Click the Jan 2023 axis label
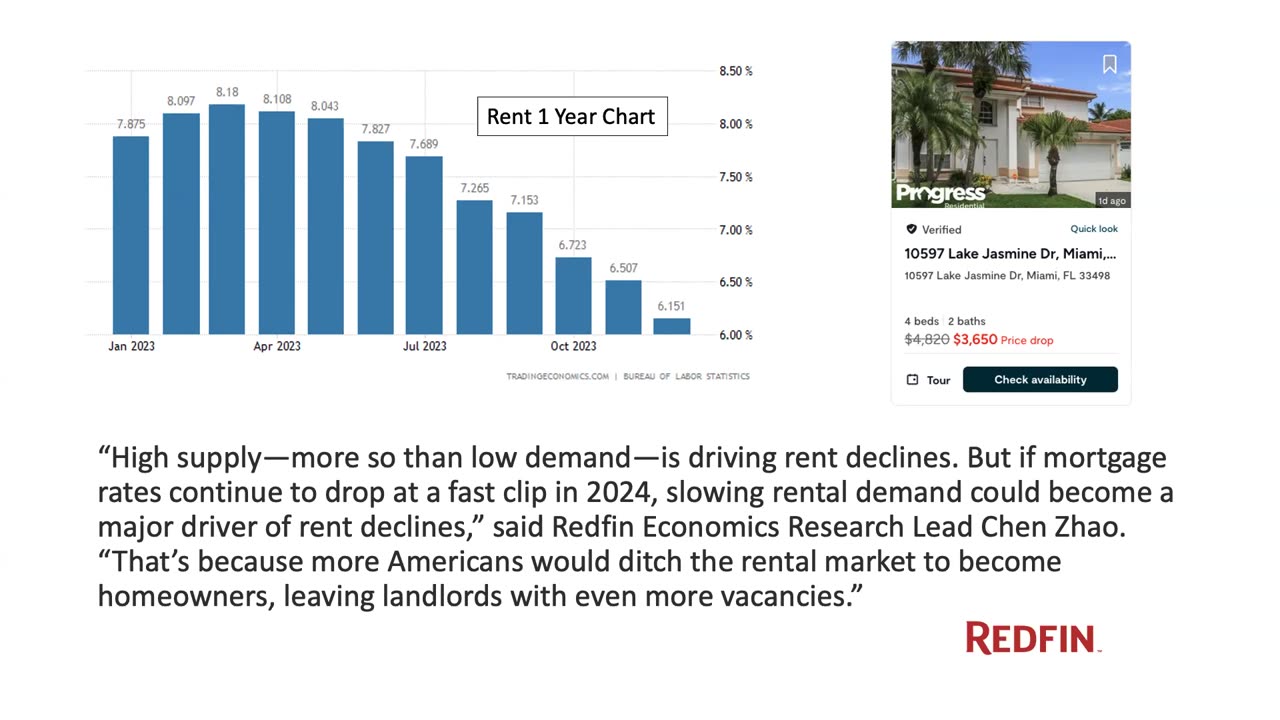The height and width of the screenshot is (720, 1280). click(x=131, y=347)
